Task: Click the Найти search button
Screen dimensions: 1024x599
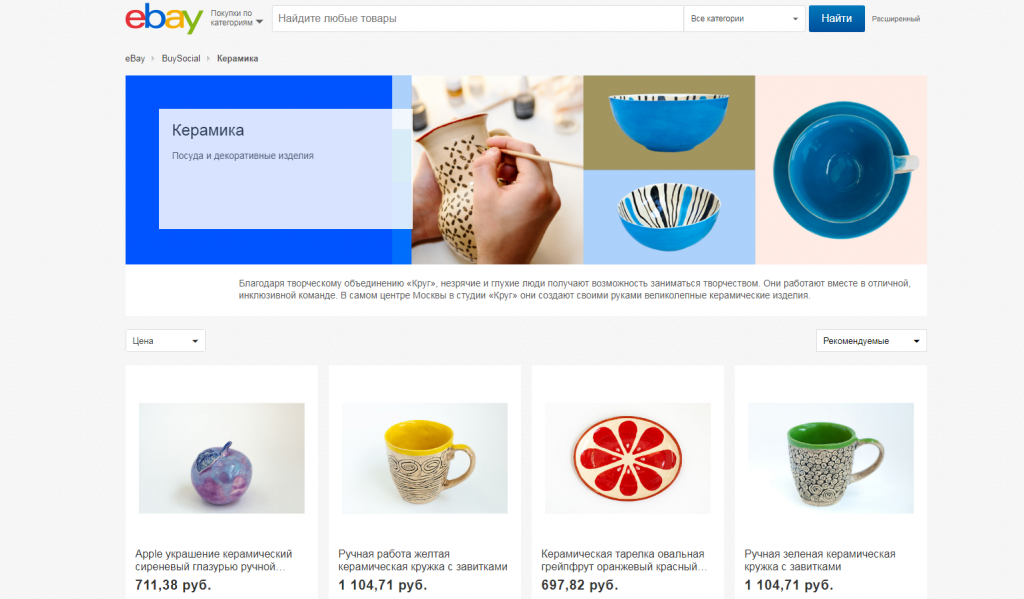Action: [x=837, y=18]
